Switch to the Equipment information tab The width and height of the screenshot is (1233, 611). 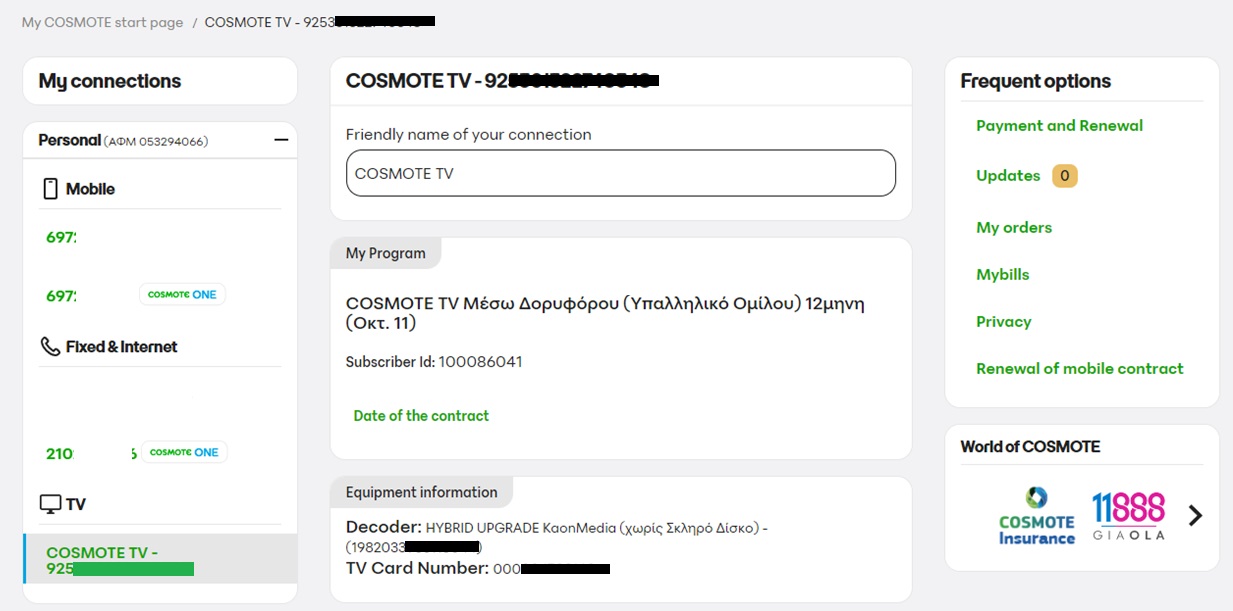(x=421, y=491)
